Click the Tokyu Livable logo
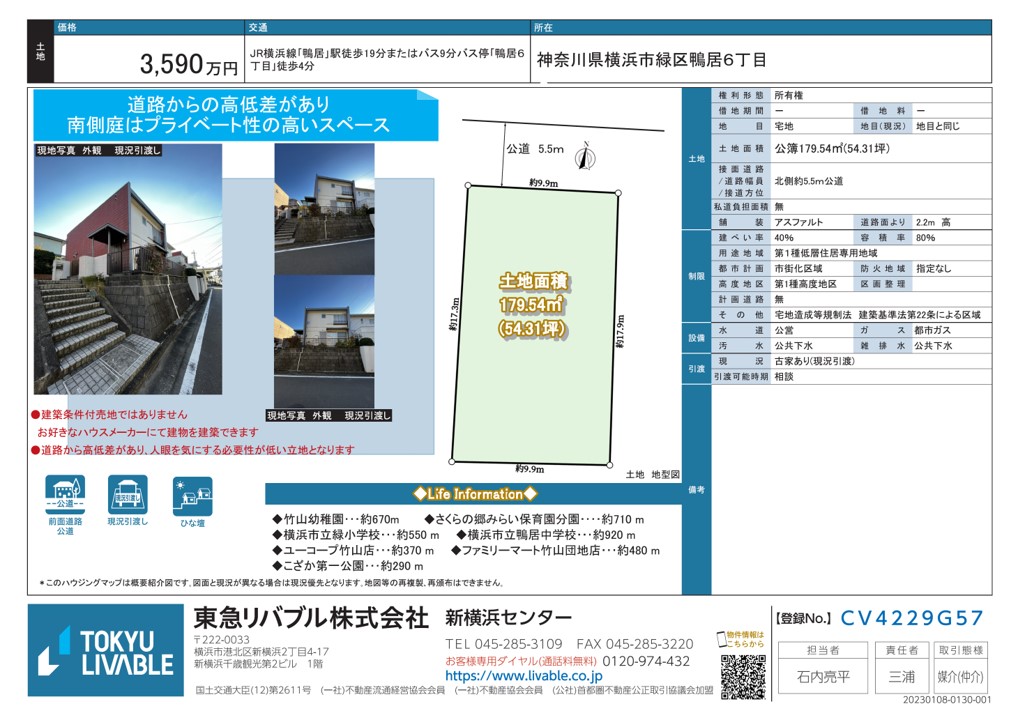The image size is (1018, 720). coord(106,651)
